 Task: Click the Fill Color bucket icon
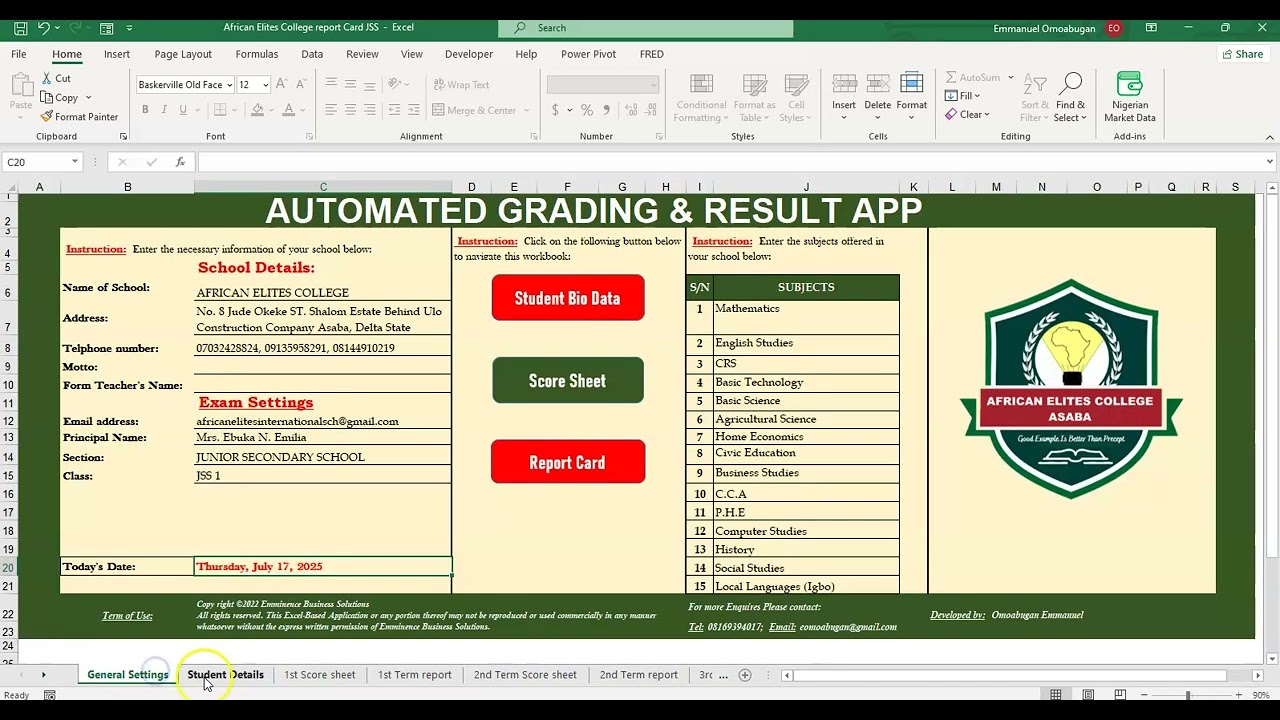tap(258, 110)
